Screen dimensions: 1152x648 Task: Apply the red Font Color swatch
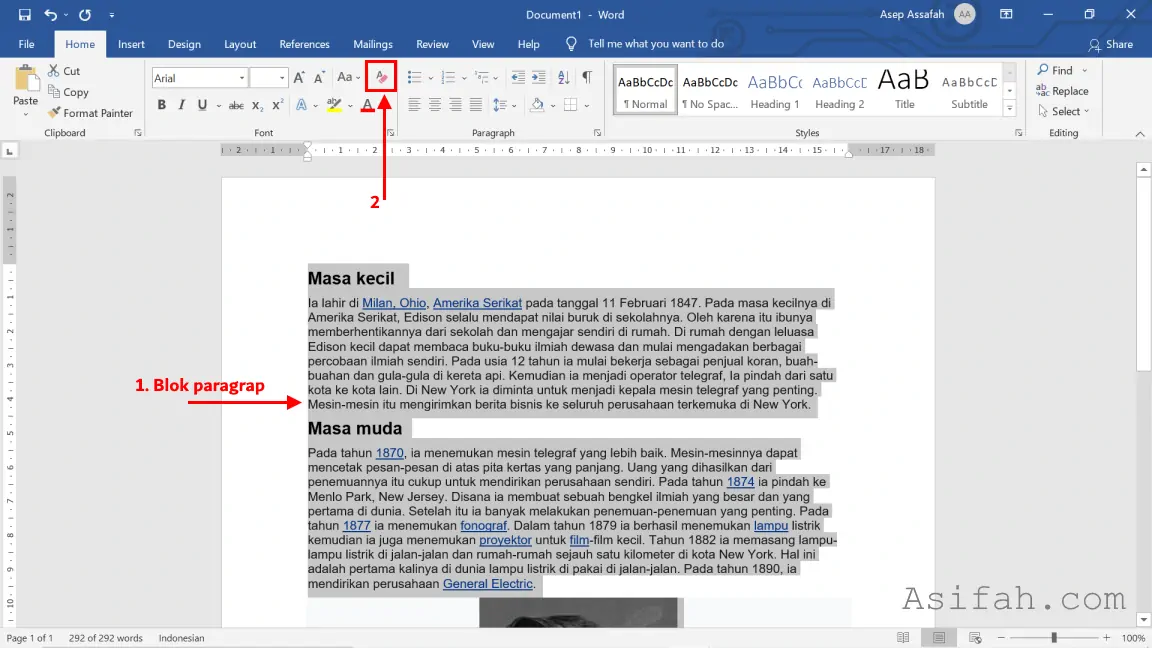pyautogui.click(x=367, y=105)
